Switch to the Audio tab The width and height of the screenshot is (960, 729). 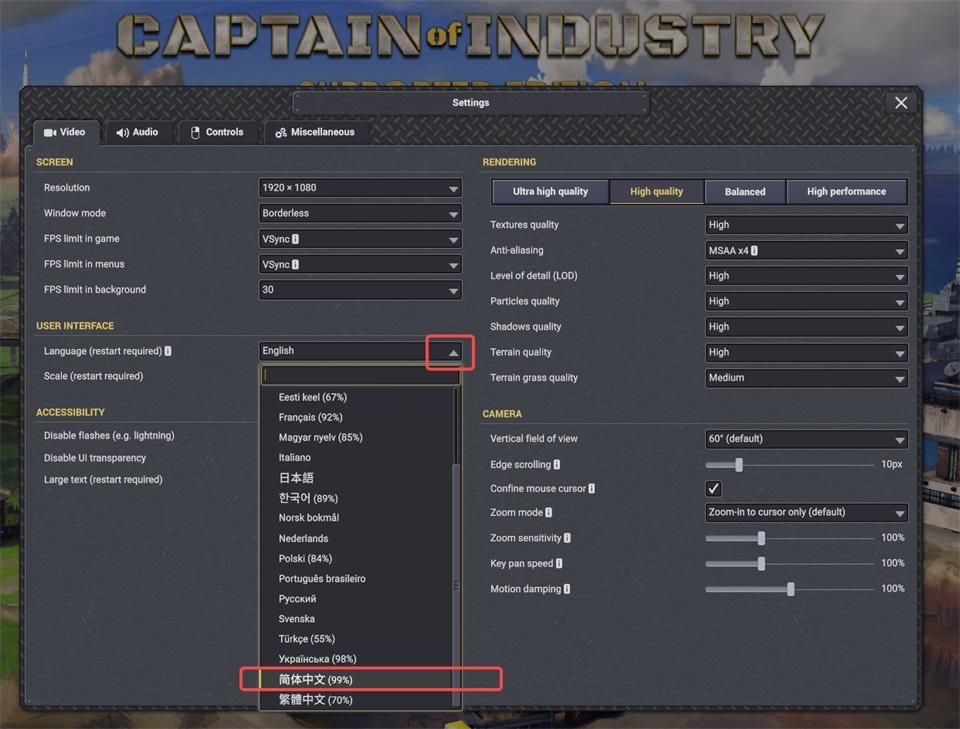point(138,132)
